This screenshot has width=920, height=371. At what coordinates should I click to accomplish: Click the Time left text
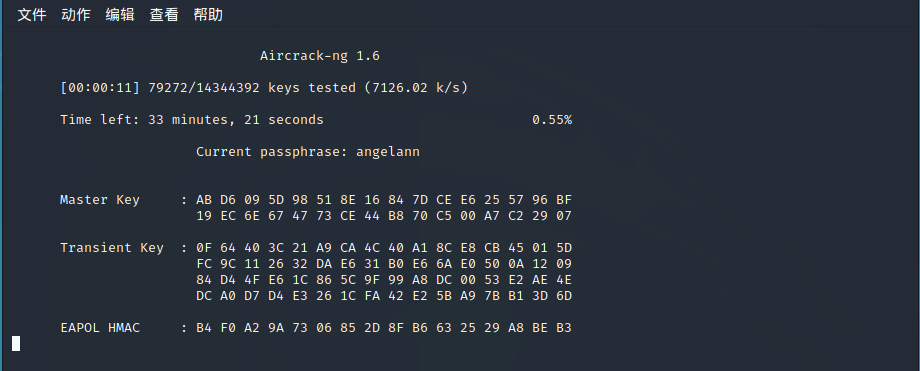(x=192, y=120)
